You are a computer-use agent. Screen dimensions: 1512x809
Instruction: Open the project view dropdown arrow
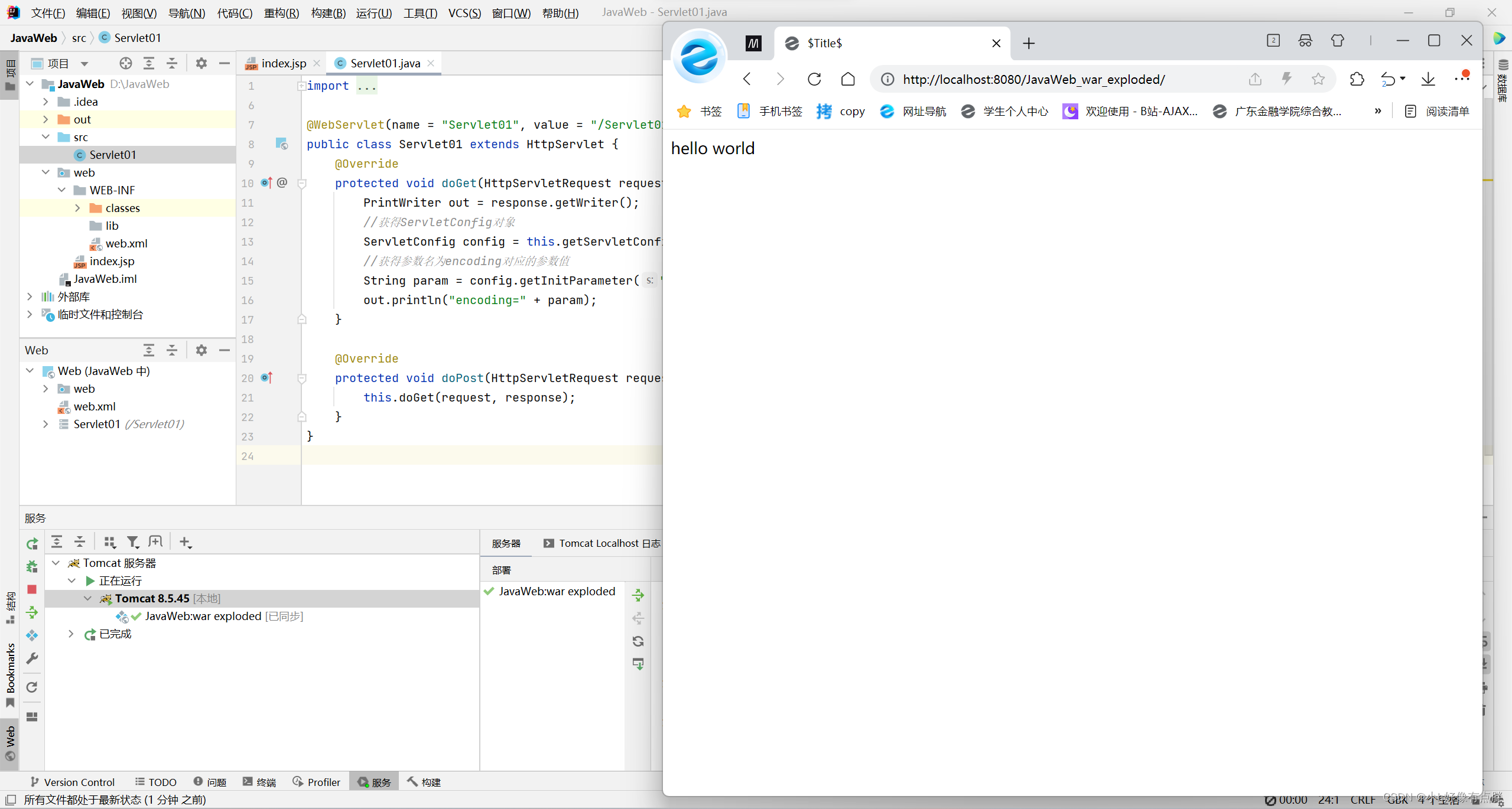pos(84,64)
